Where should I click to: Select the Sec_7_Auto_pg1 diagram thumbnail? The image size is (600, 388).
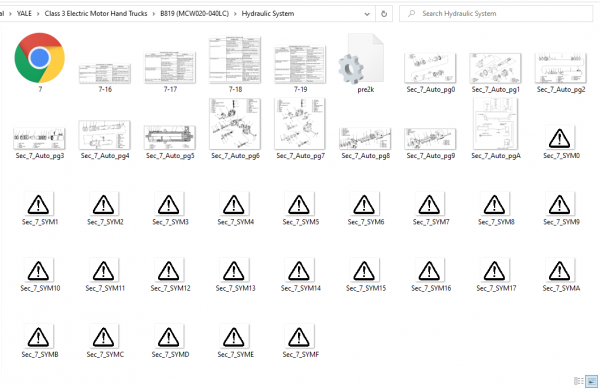(495, 68)
